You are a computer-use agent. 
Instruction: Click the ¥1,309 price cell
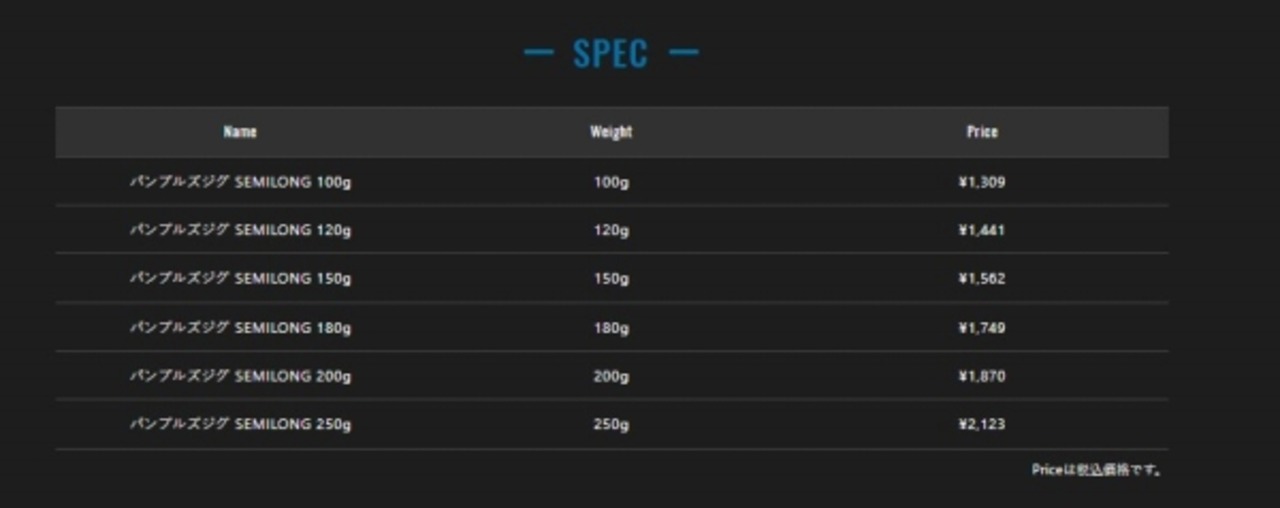coord(981,182)
